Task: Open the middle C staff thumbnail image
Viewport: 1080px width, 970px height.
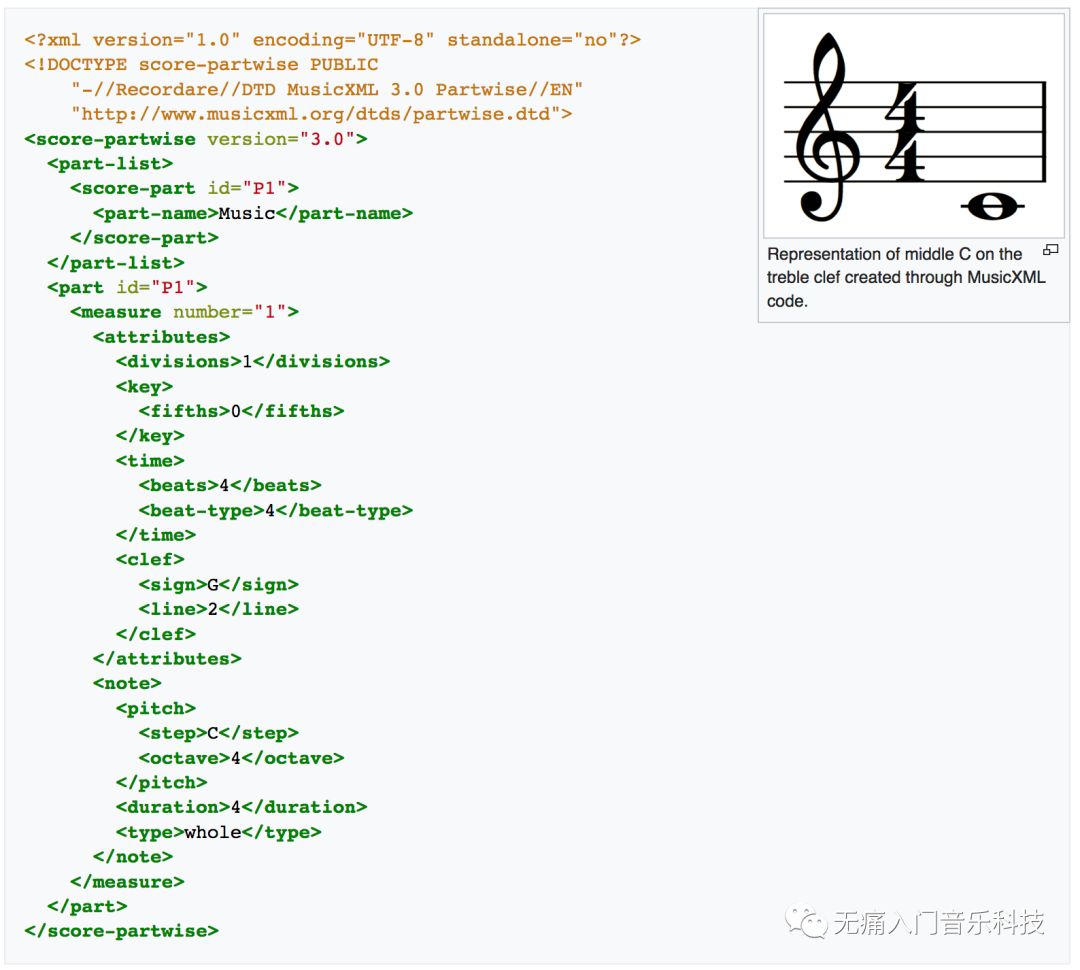Action: point(913,126)
